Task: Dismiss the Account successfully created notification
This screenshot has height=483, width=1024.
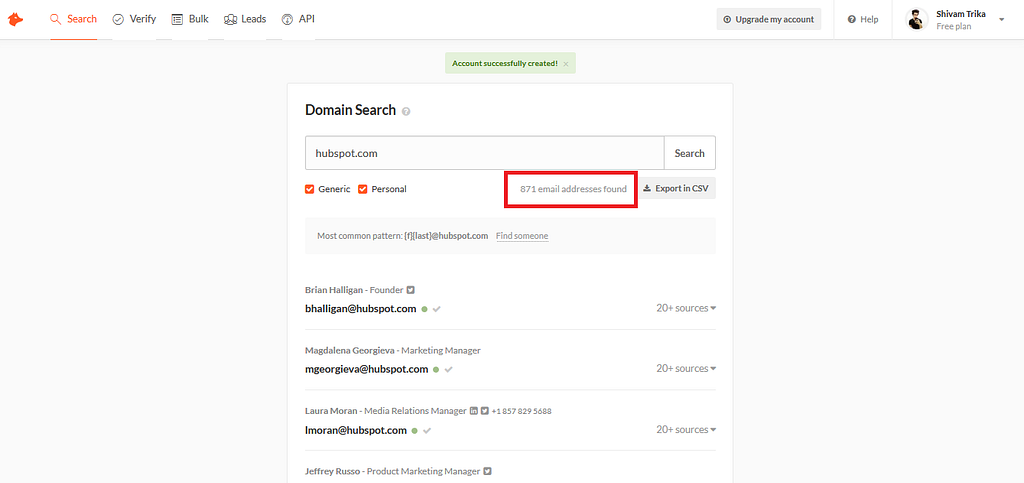Action: tap(566, 63)
